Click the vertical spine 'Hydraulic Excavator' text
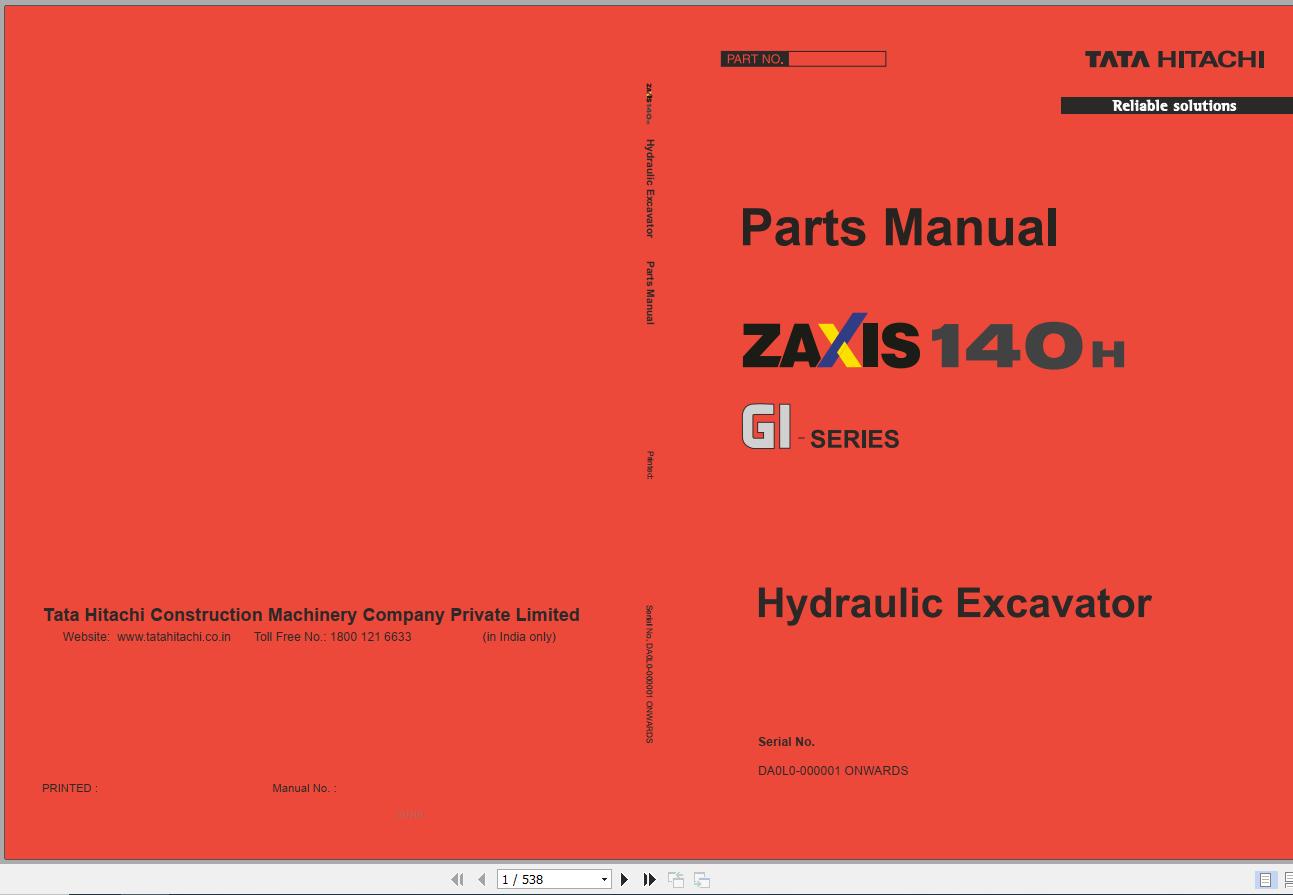Viewport: 1293px width, 895px height. click(x=650, y=188)
